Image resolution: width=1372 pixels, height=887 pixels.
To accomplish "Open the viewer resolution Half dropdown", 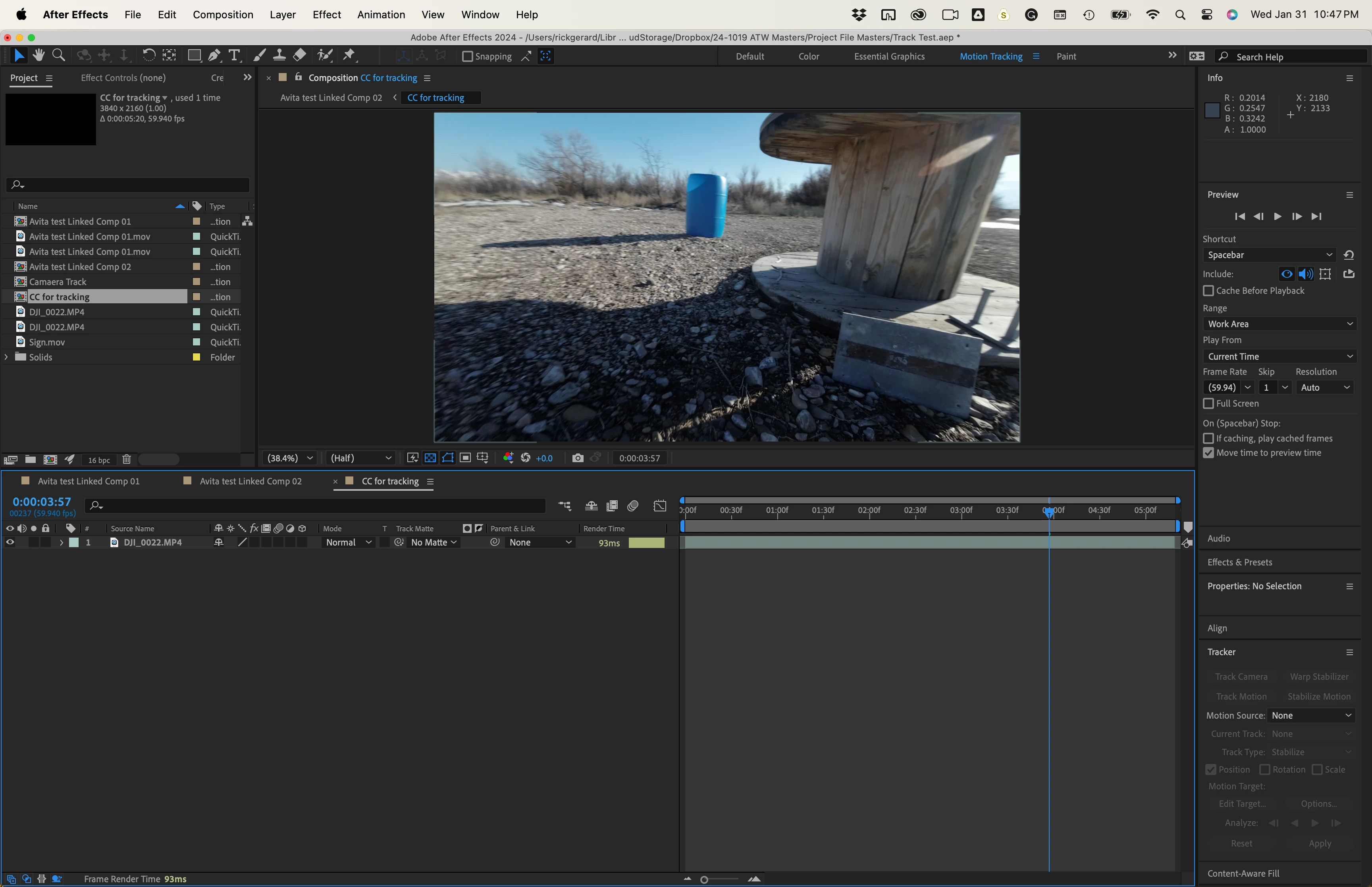I will point(360,458).
